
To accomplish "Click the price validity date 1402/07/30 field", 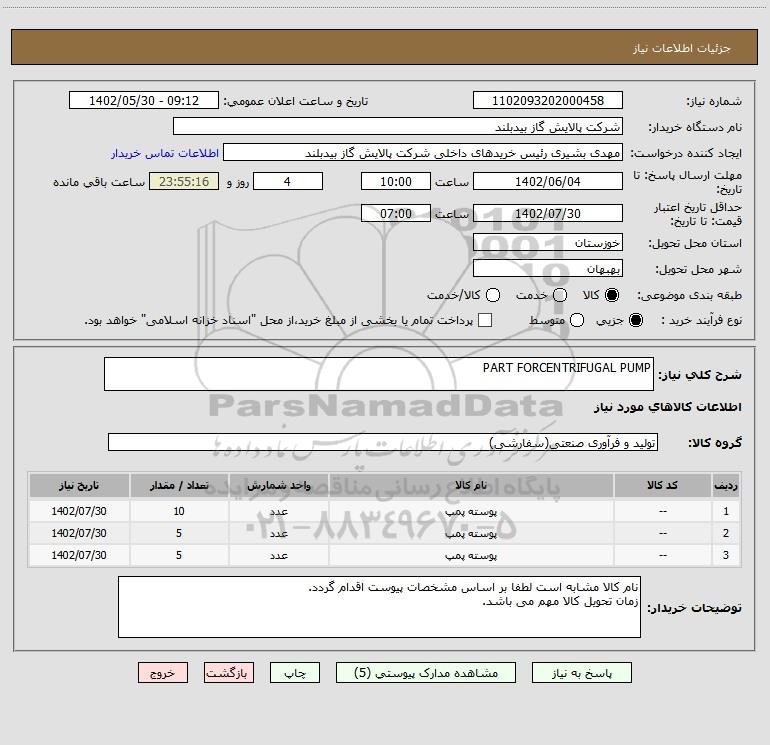I will click(548, 213).
